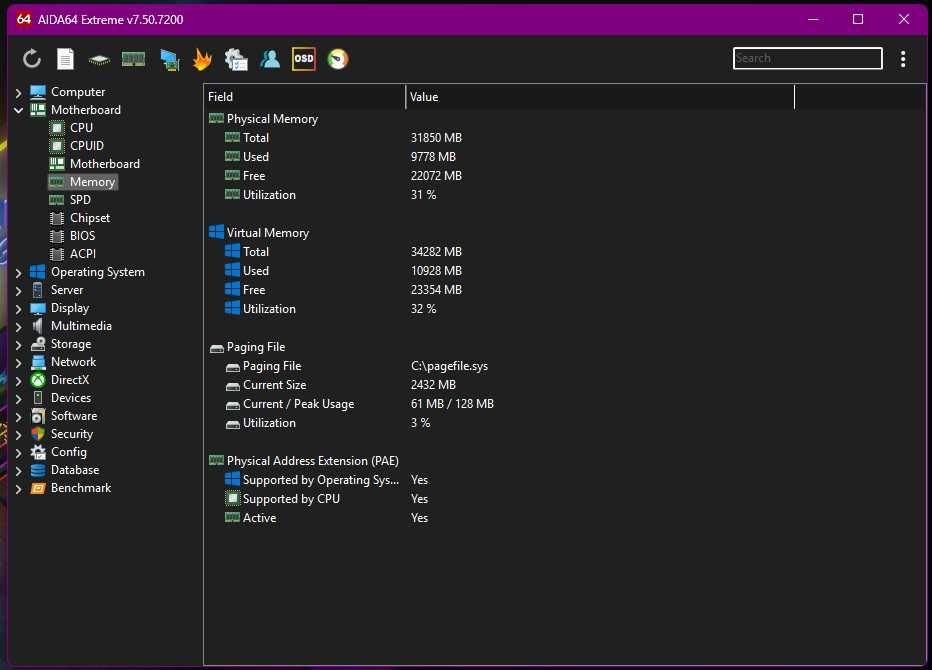Select the Chipset tree item
932x670 pixels.
[90, 218]
